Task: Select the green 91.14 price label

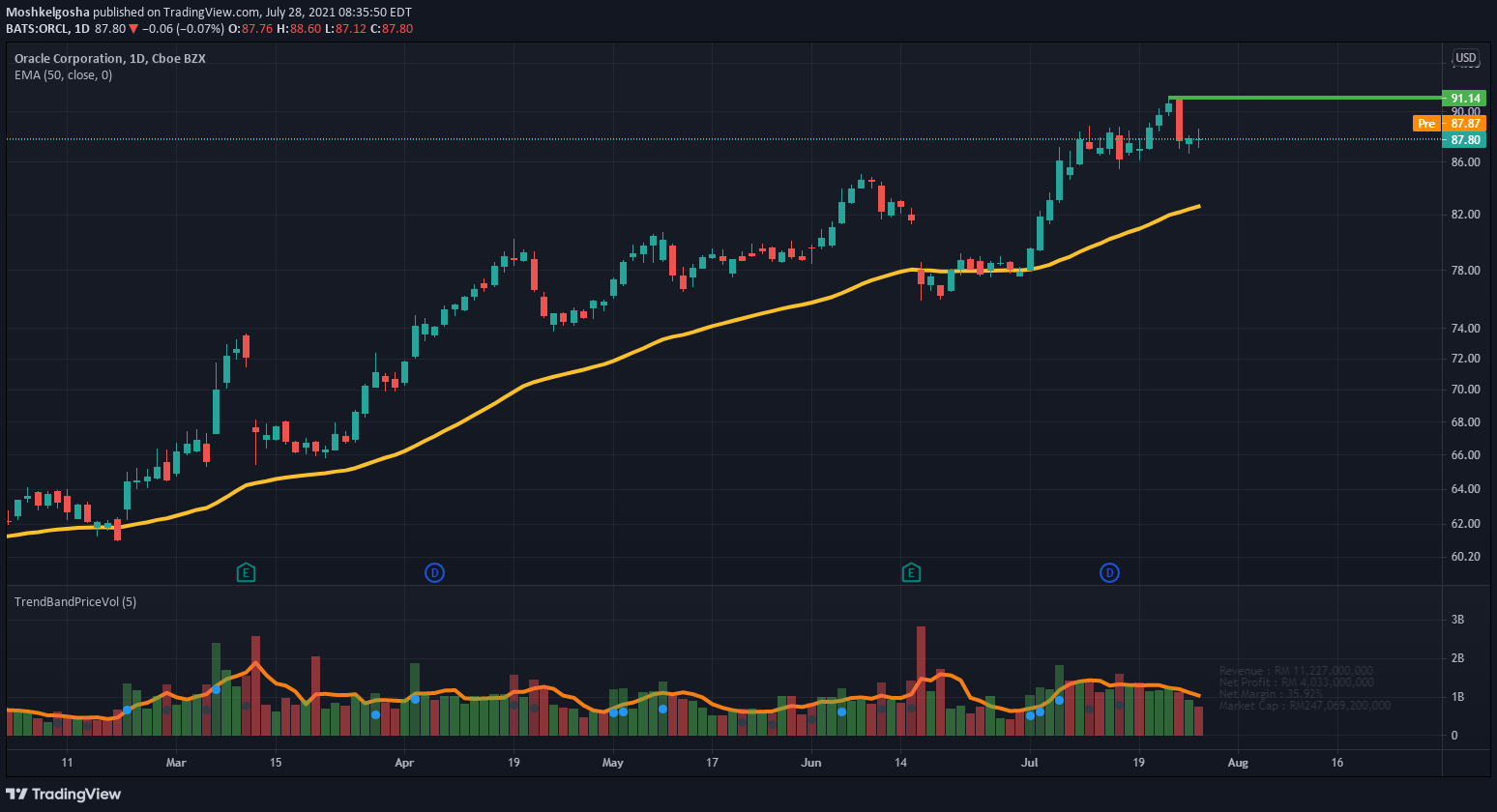Action: [x=1463, y=98]
